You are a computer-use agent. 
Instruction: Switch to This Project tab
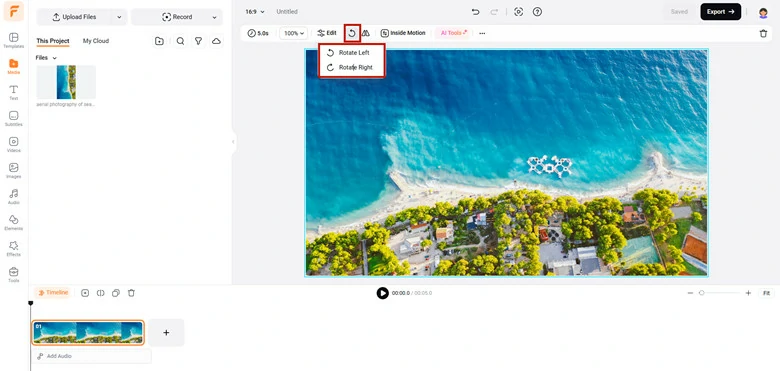(x=53, y=41)
